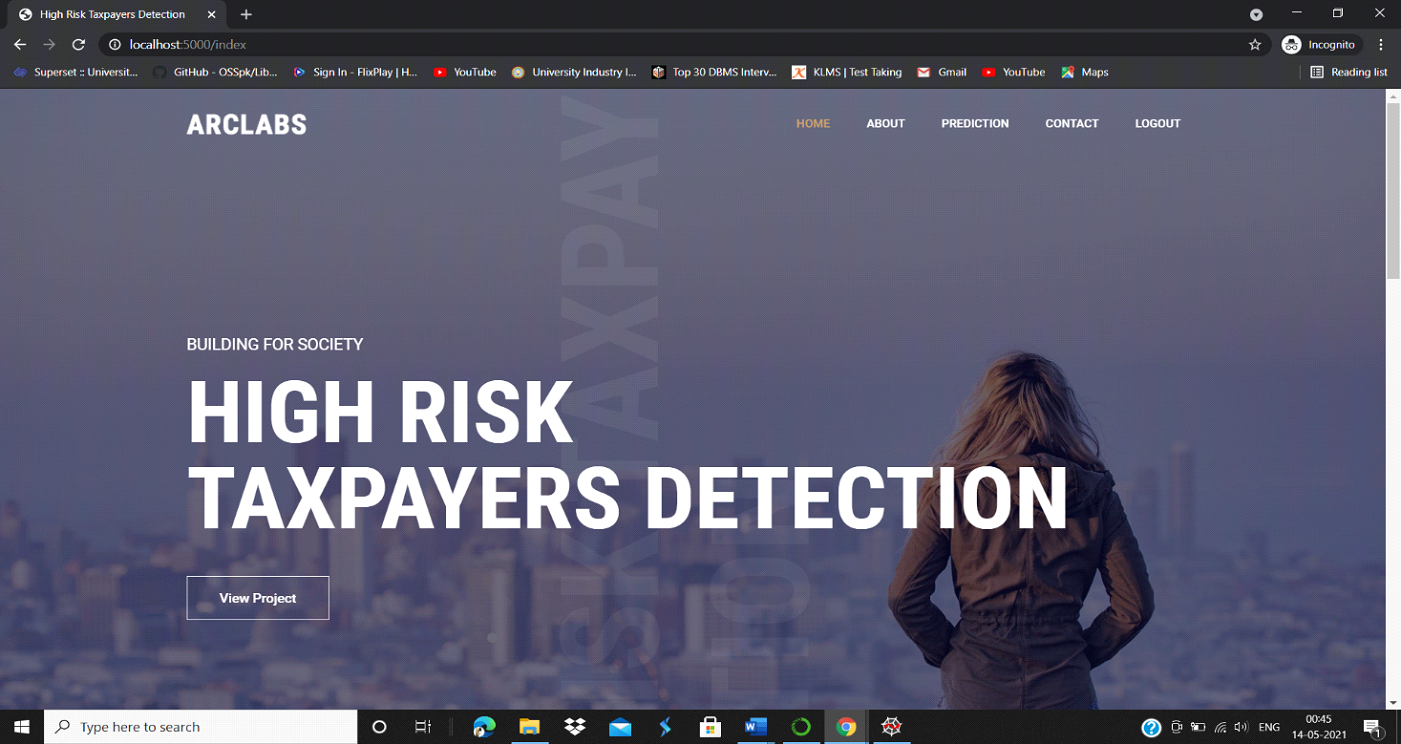Viewport: 1401px width, 744px height.
Task: Click the Wi-Fi icon in the system tray
Action: click(1221, 727)
